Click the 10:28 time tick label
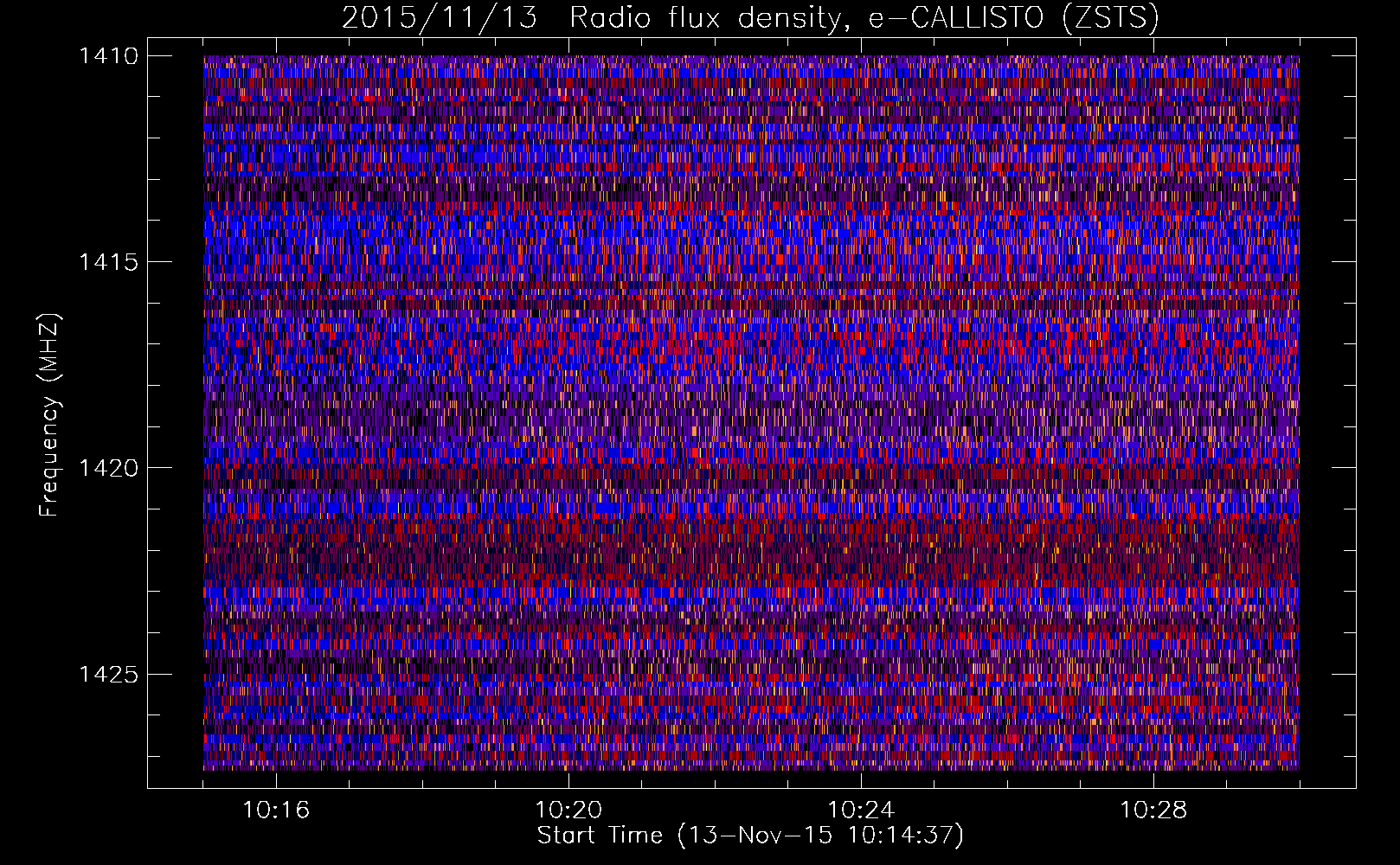This screenshot has width=1400, height=865. (1153, 811)
